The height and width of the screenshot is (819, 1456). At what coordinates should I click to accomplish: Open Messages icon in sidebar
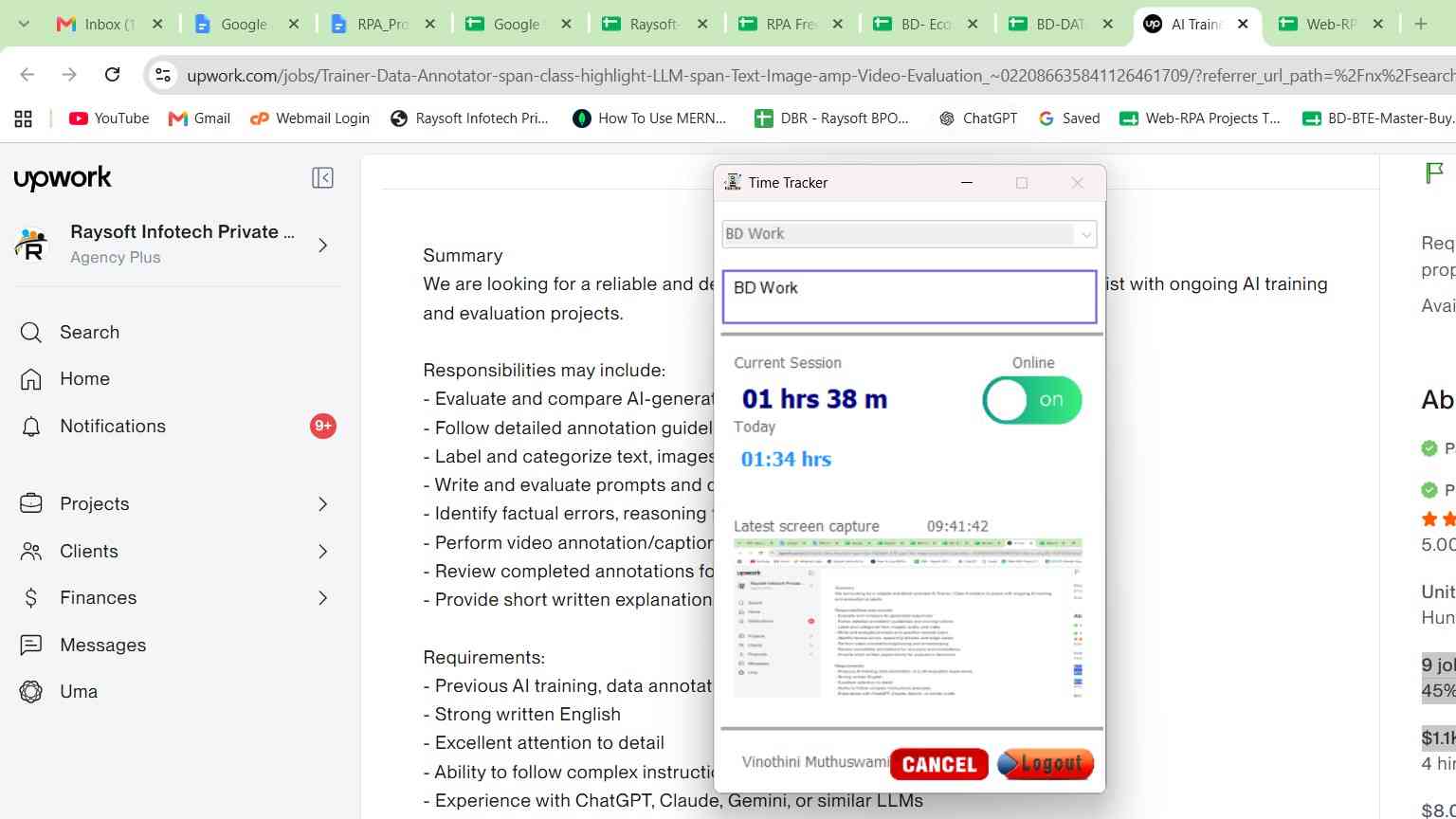coord(31,646)
